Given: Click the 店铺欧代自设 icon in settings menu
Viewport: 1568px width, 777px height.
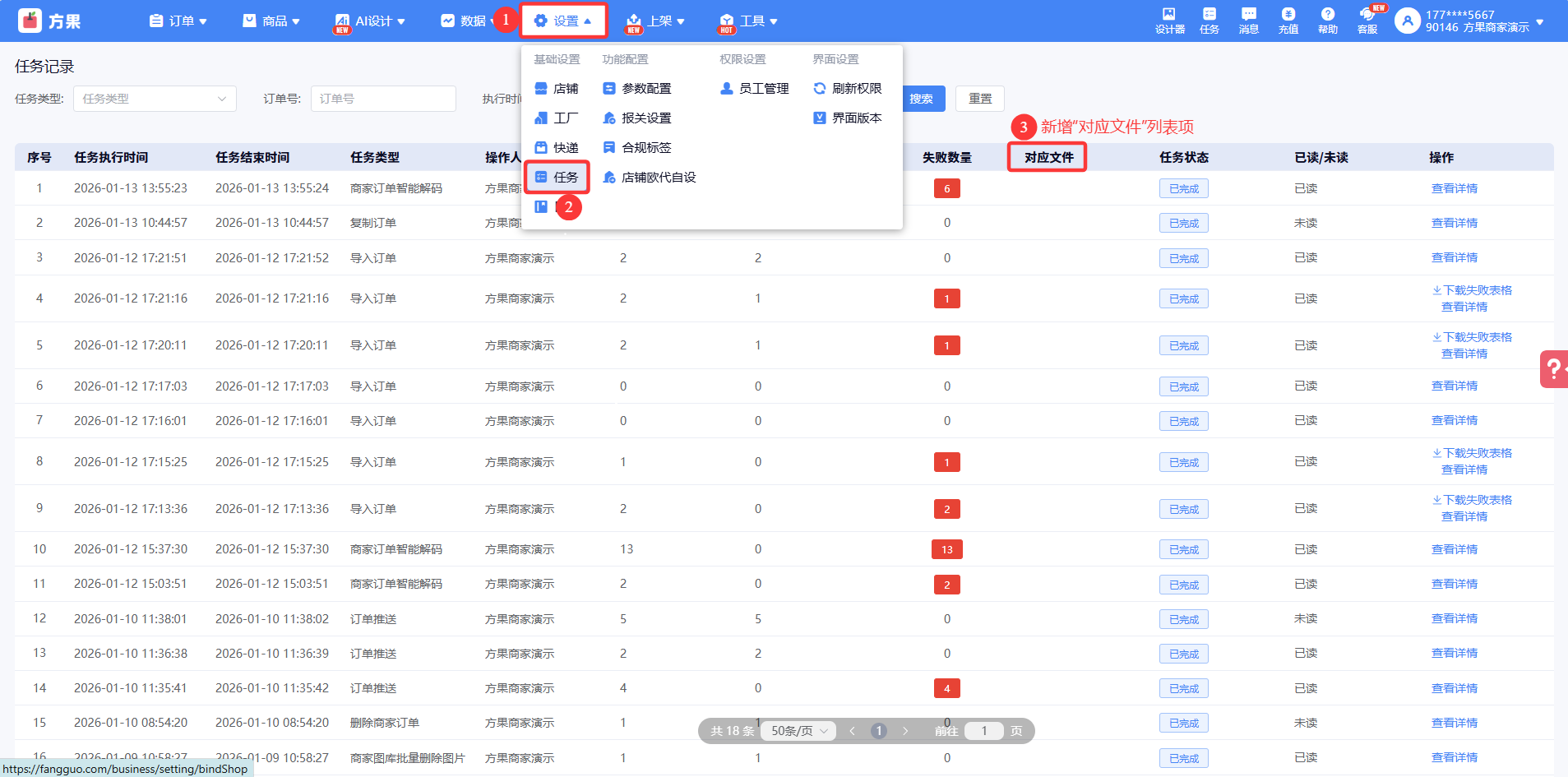Looking at the screenshot, I should pyautogui.click(x=609, y=177).
